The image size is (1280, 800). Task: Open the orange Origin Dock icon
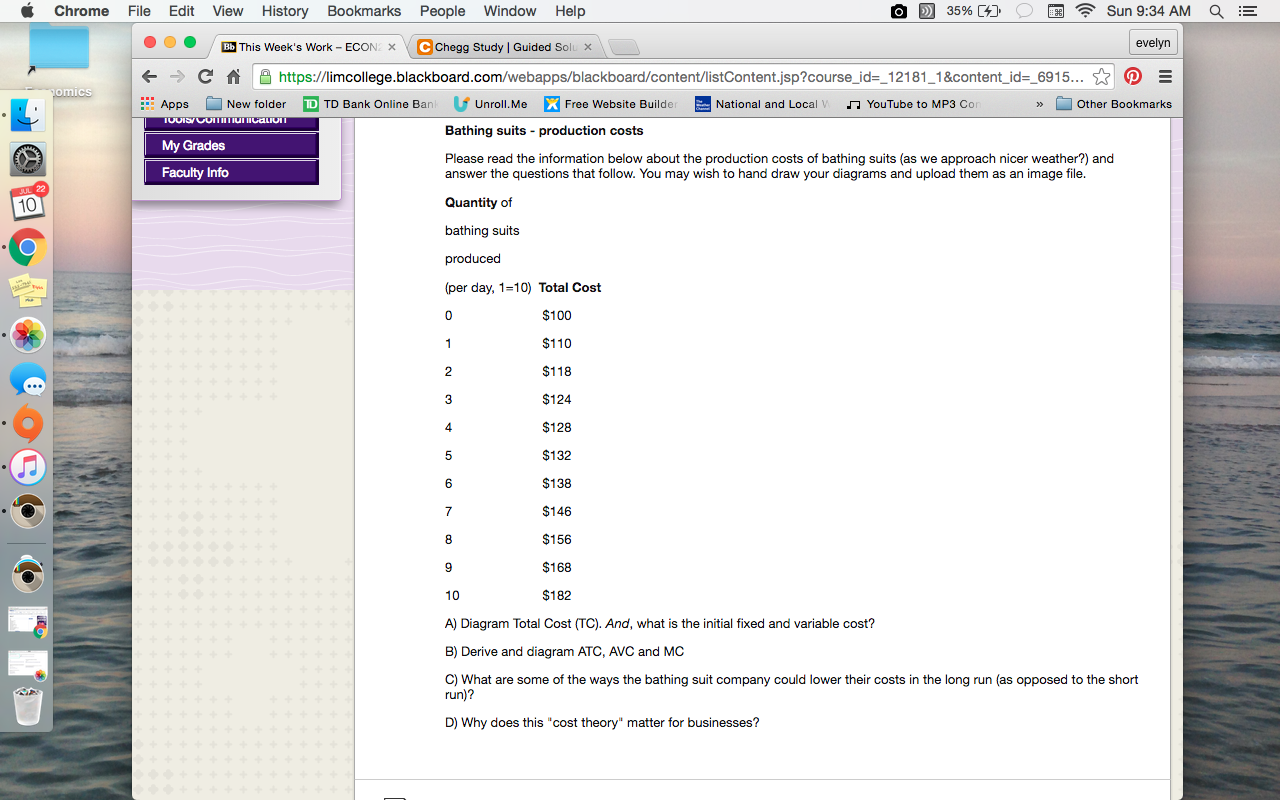(x=28, y=423)
